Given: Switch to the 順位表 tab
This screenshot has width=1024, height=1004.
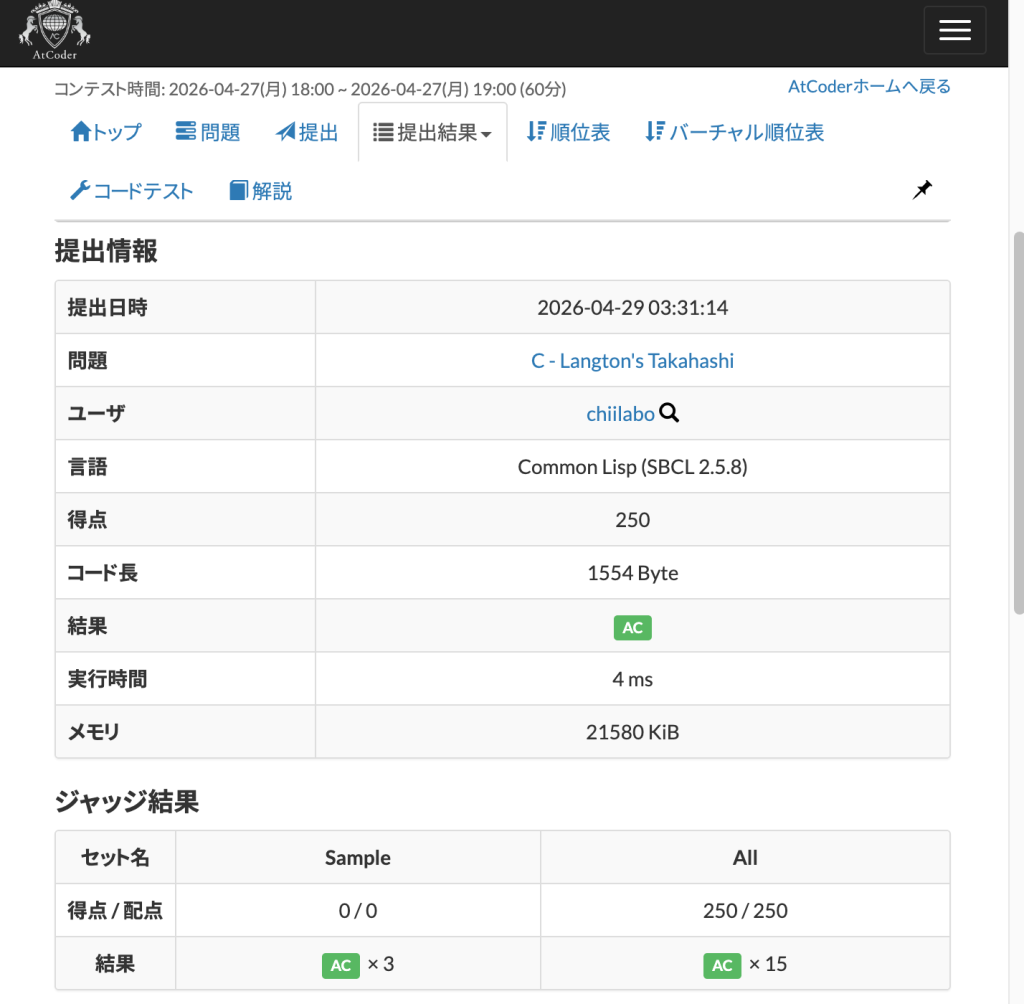Looking at the screenshot, I should pyautogui.click(x=580, y=131).
